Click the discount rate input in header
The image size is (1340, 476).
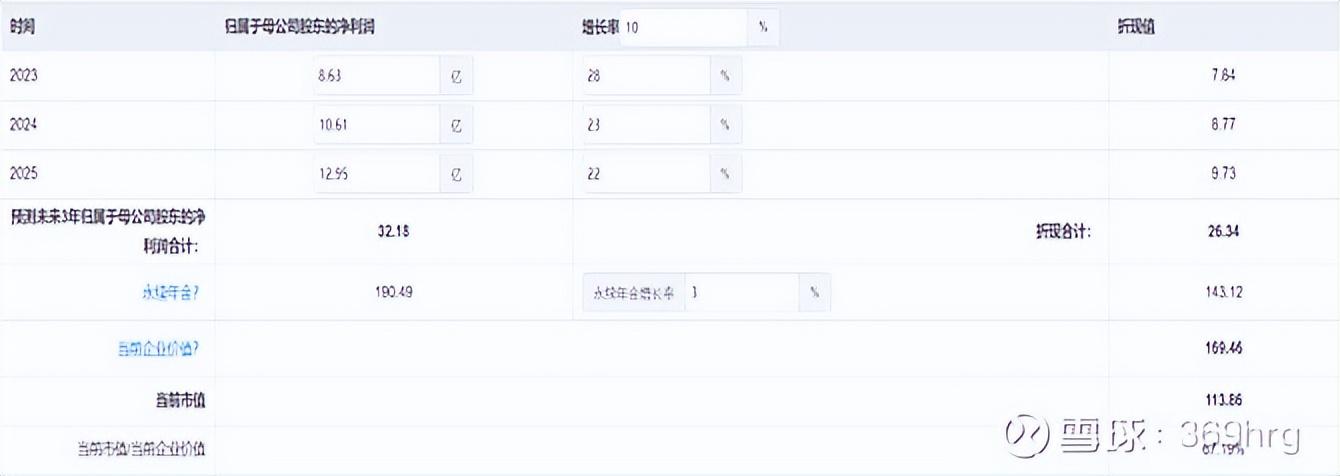(x=683, y=28)
